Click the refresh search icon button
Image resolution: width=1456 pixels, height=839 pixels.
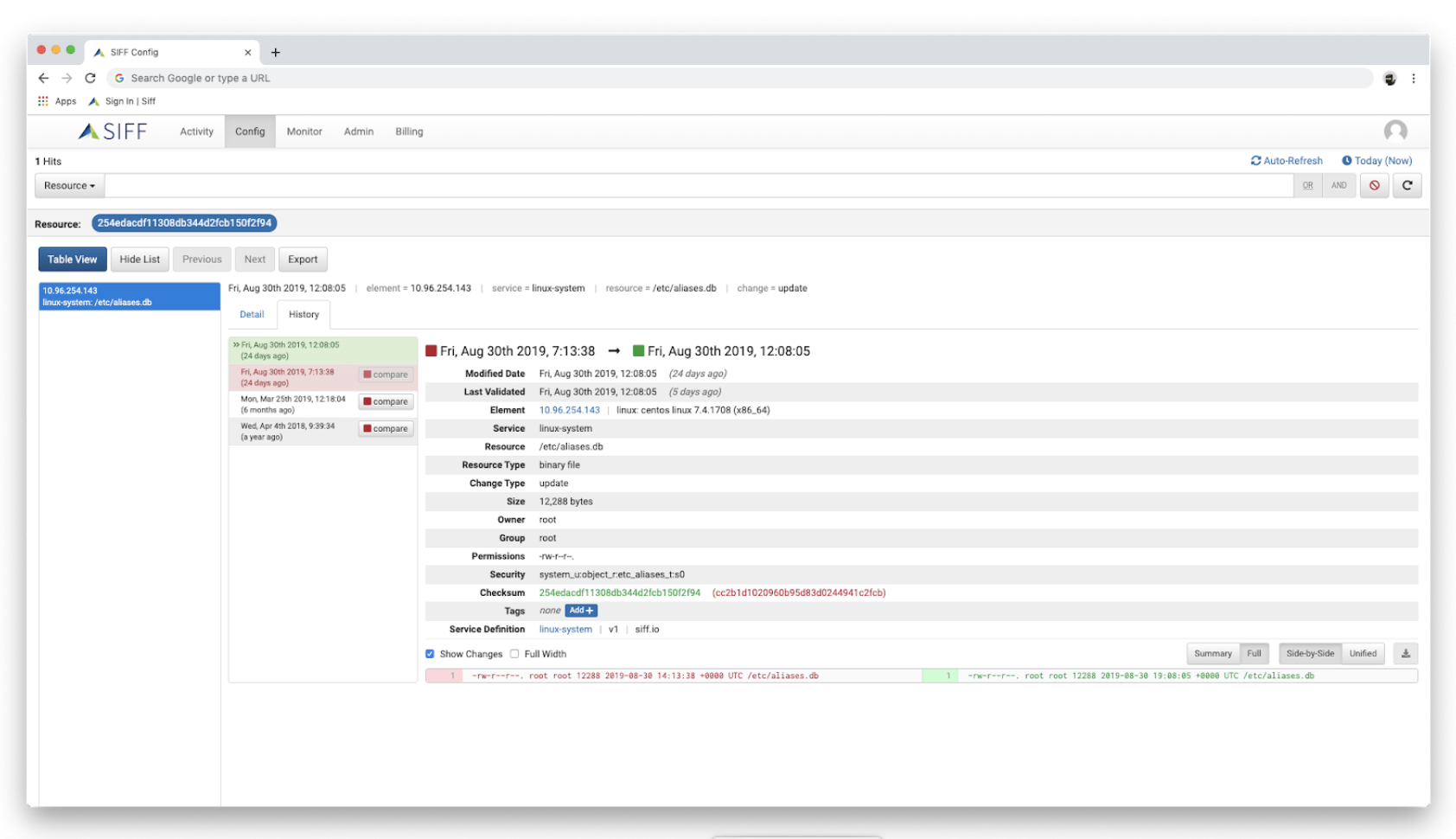tap(1407, 185)
